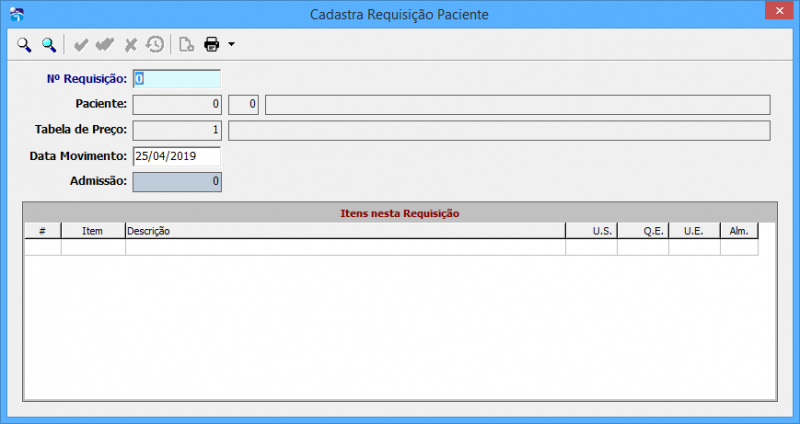Focus the Nº Requisição input field
The width and height of the screenshot is (800, 424).
[177, 79]
